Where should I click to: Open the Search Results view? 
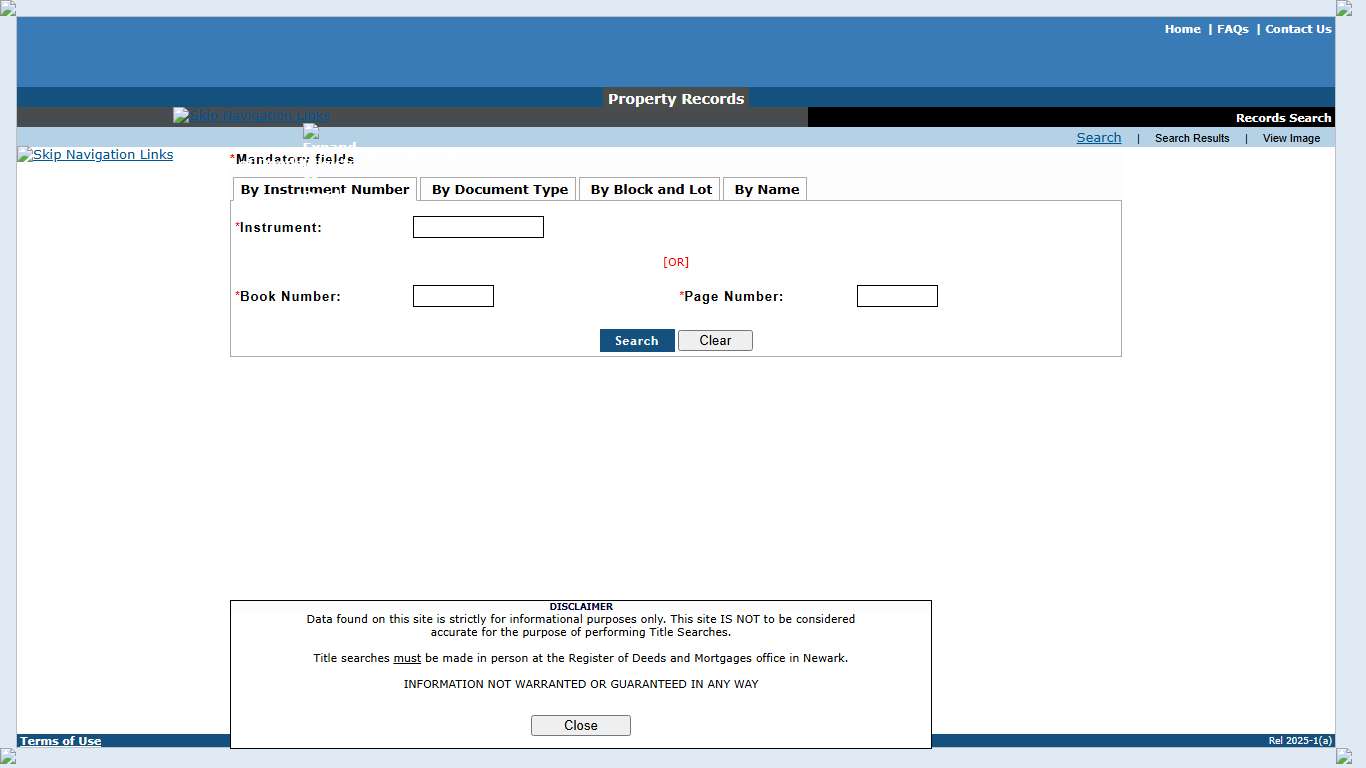[x=1191, y=138]
